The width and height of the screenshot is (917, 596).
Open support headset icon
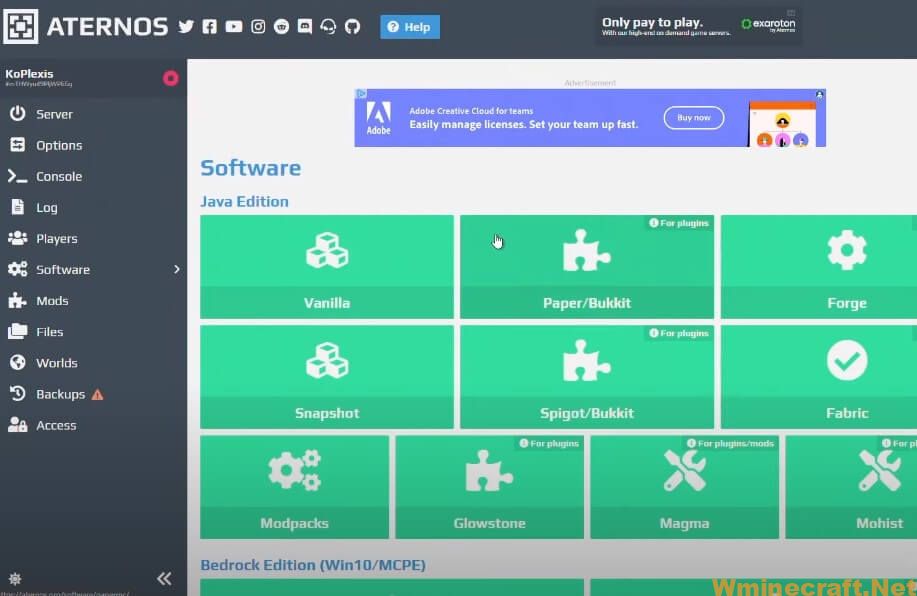point(328,27)
